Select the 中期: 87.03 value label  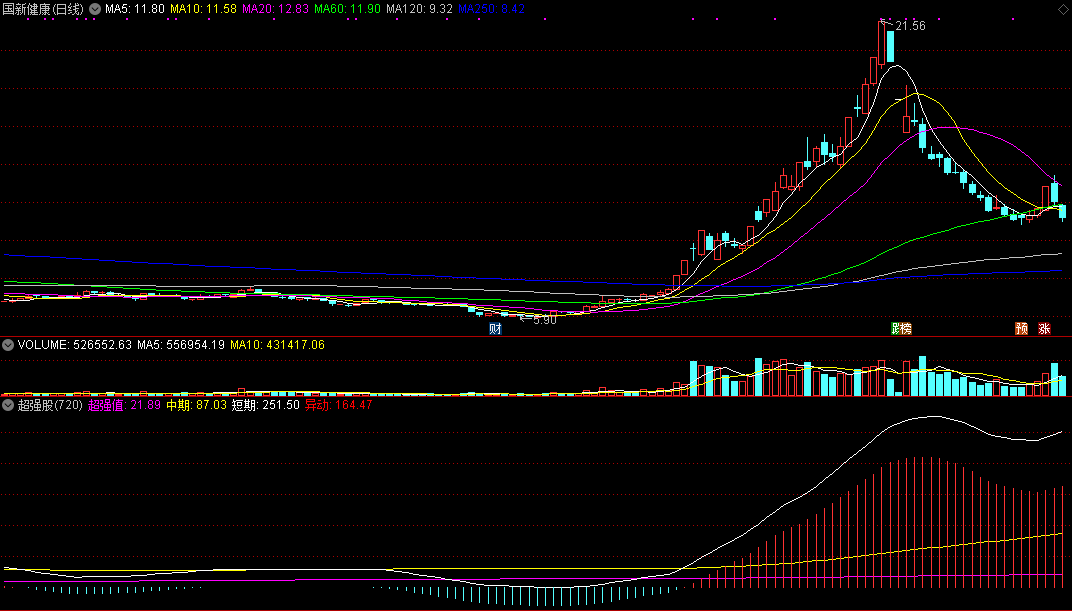pyautogui.click(x=196, y=405)
